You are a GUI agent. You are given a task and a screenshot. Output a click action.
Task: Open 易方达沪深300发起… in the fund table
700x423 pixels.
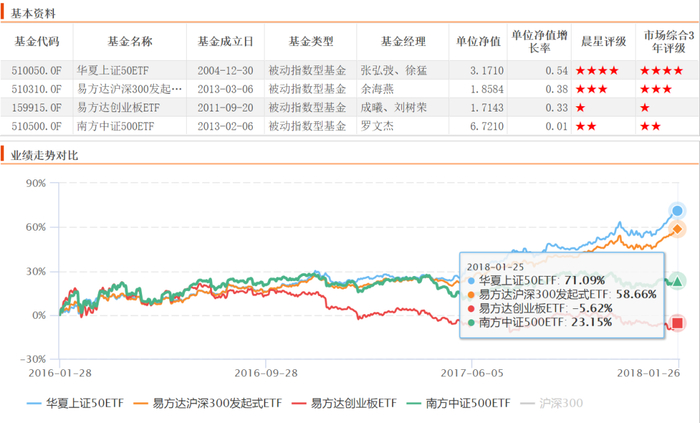(129, 89)
